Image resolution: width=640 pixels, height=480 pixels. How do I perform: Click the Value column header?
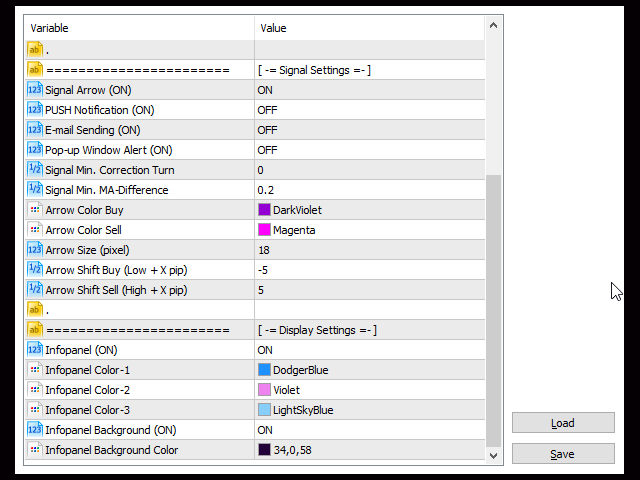pos(368,28)
